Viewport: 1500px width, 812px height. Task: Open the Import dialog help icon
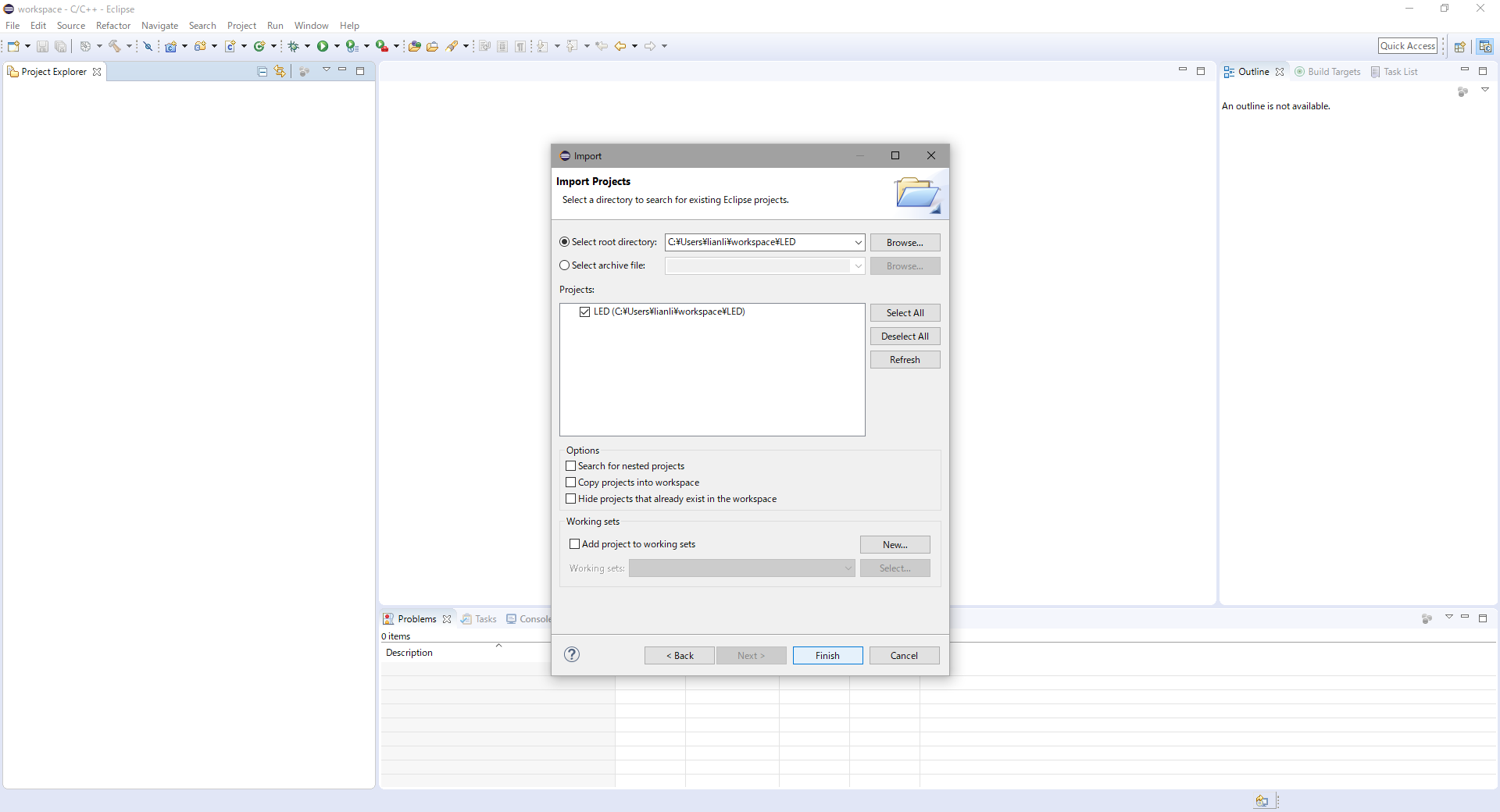pyautogui.click(x=572, y=654)
